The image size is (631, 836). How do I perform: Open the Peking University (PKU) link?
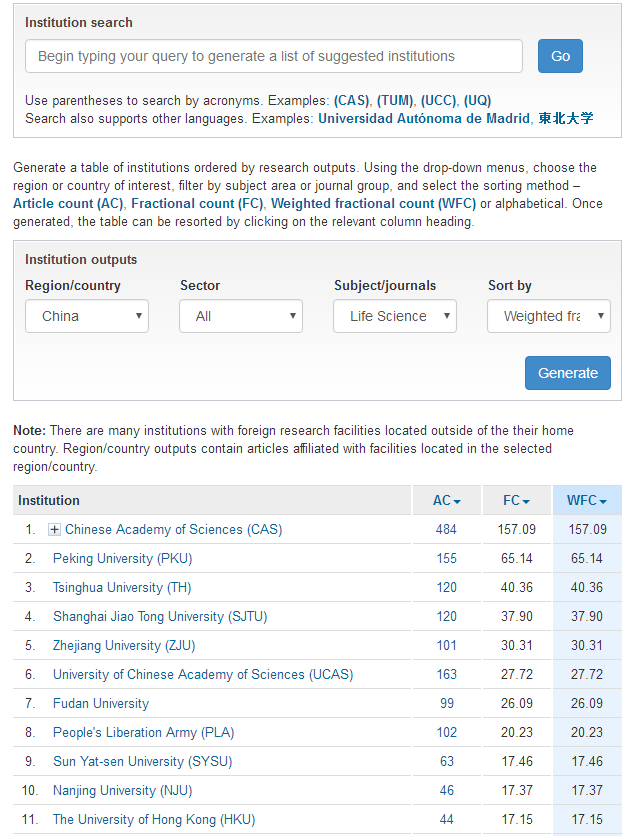tap(103, 559)
